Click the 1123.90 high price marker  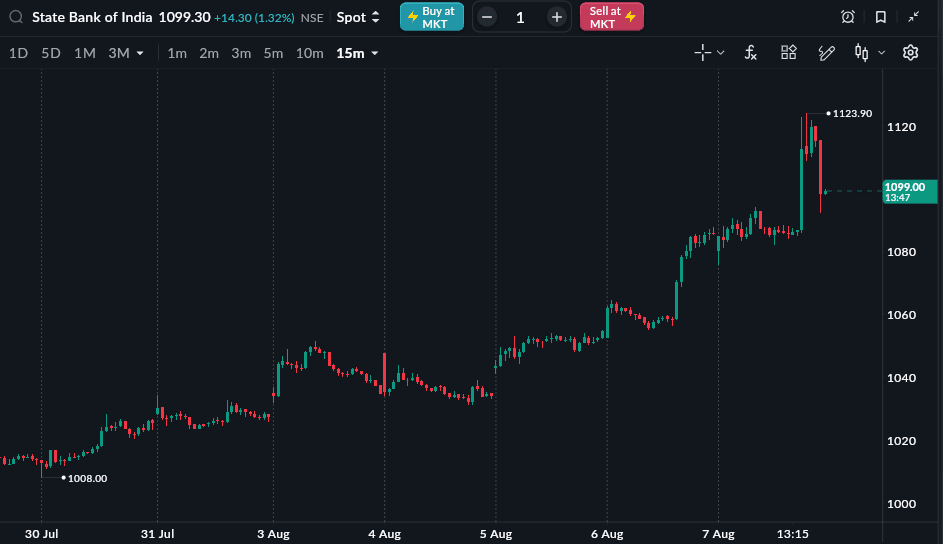coord(852,114)
